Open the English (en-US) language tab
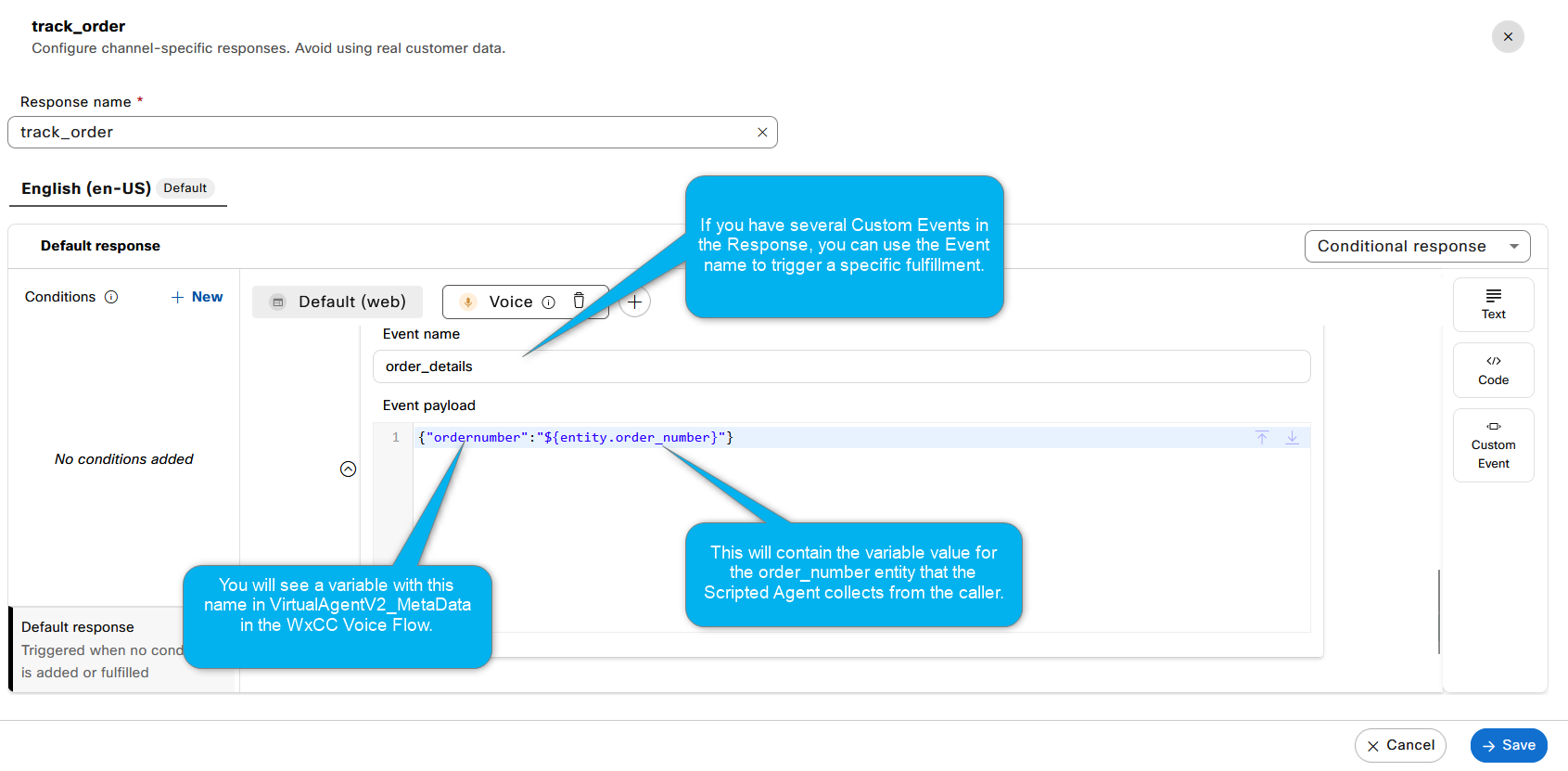1568x771 pixels. coord(86,188)
